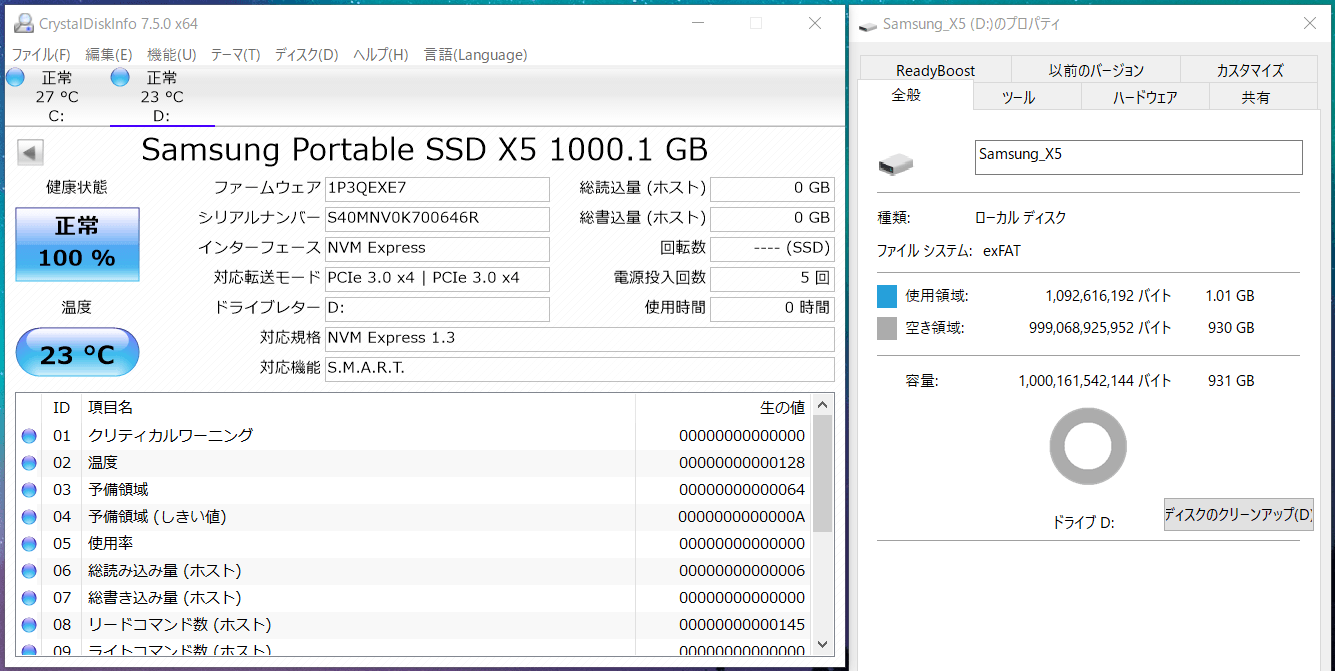Click the blue 使用領域 color swatch
Screen dimensions: 1335x671
click(887, 296)
